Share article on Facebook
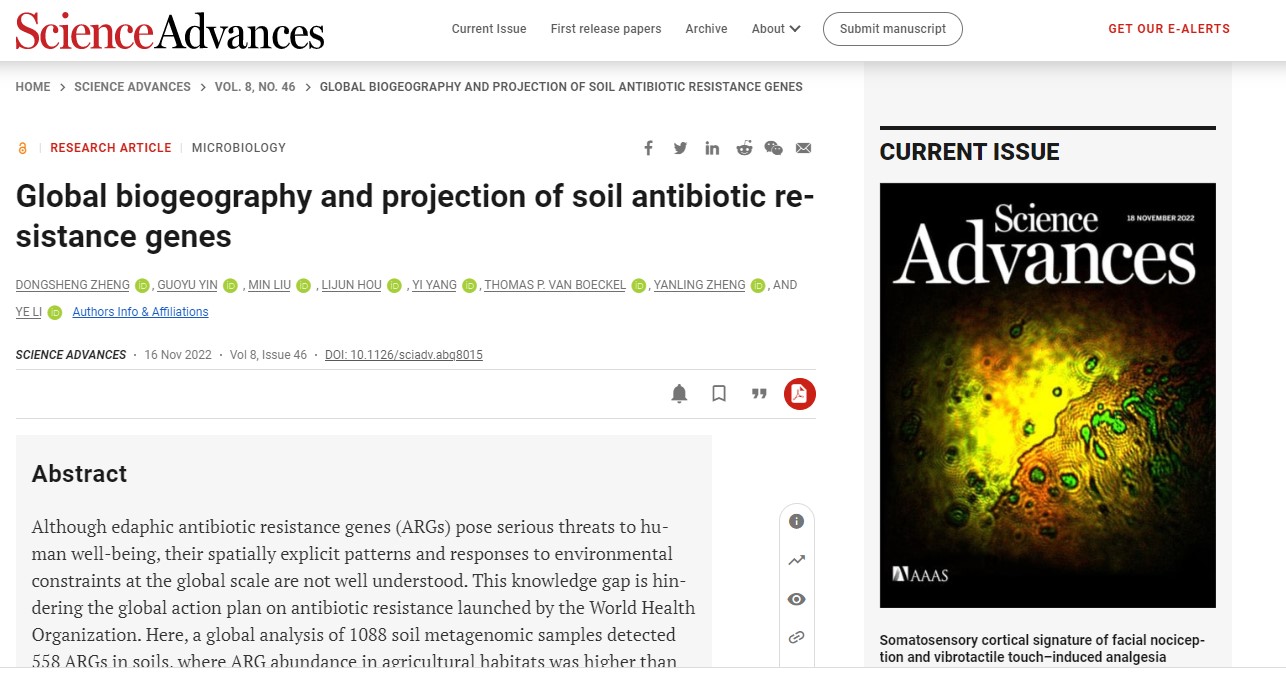1286x674 pixels. pyautogui.click(x=648, y=148)
